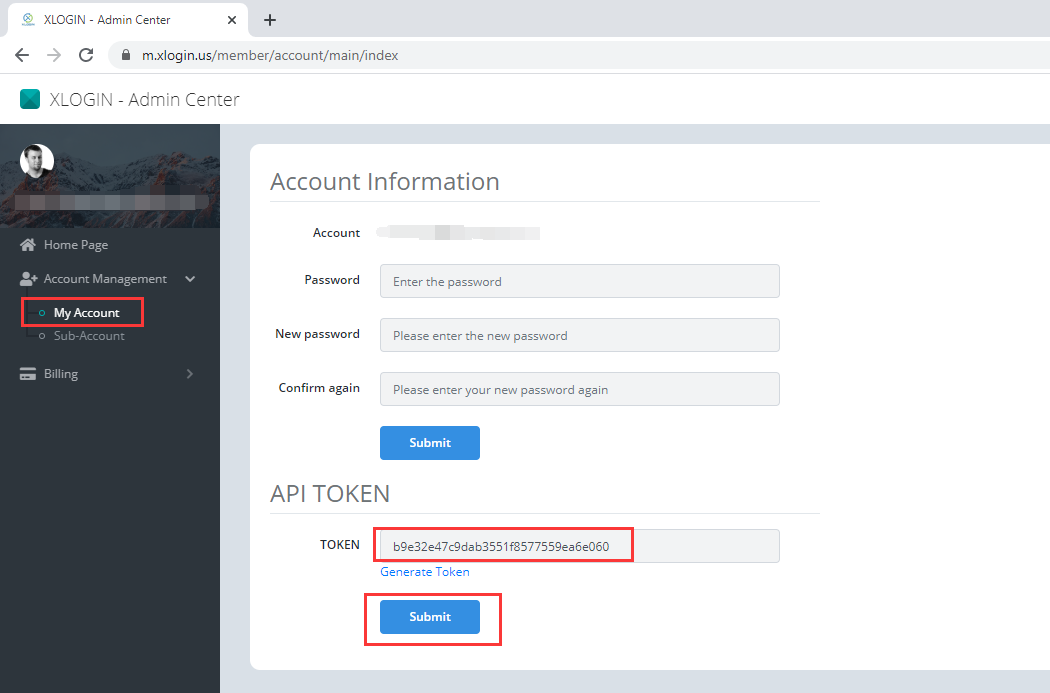Open a new browser tab

[270, 20]
